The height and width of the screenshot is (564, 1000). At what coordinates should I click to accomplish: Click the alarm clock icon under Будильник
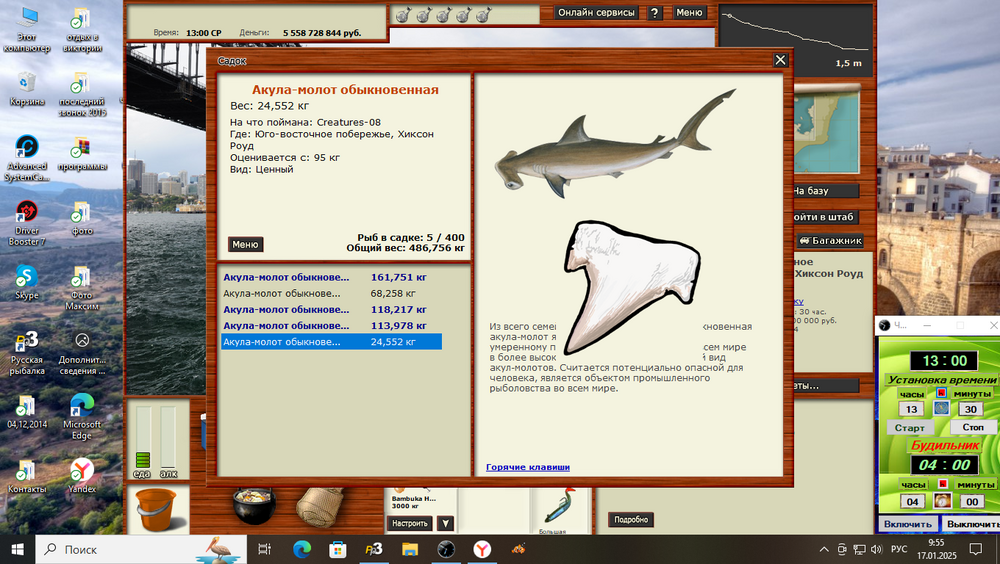point(940,501)
